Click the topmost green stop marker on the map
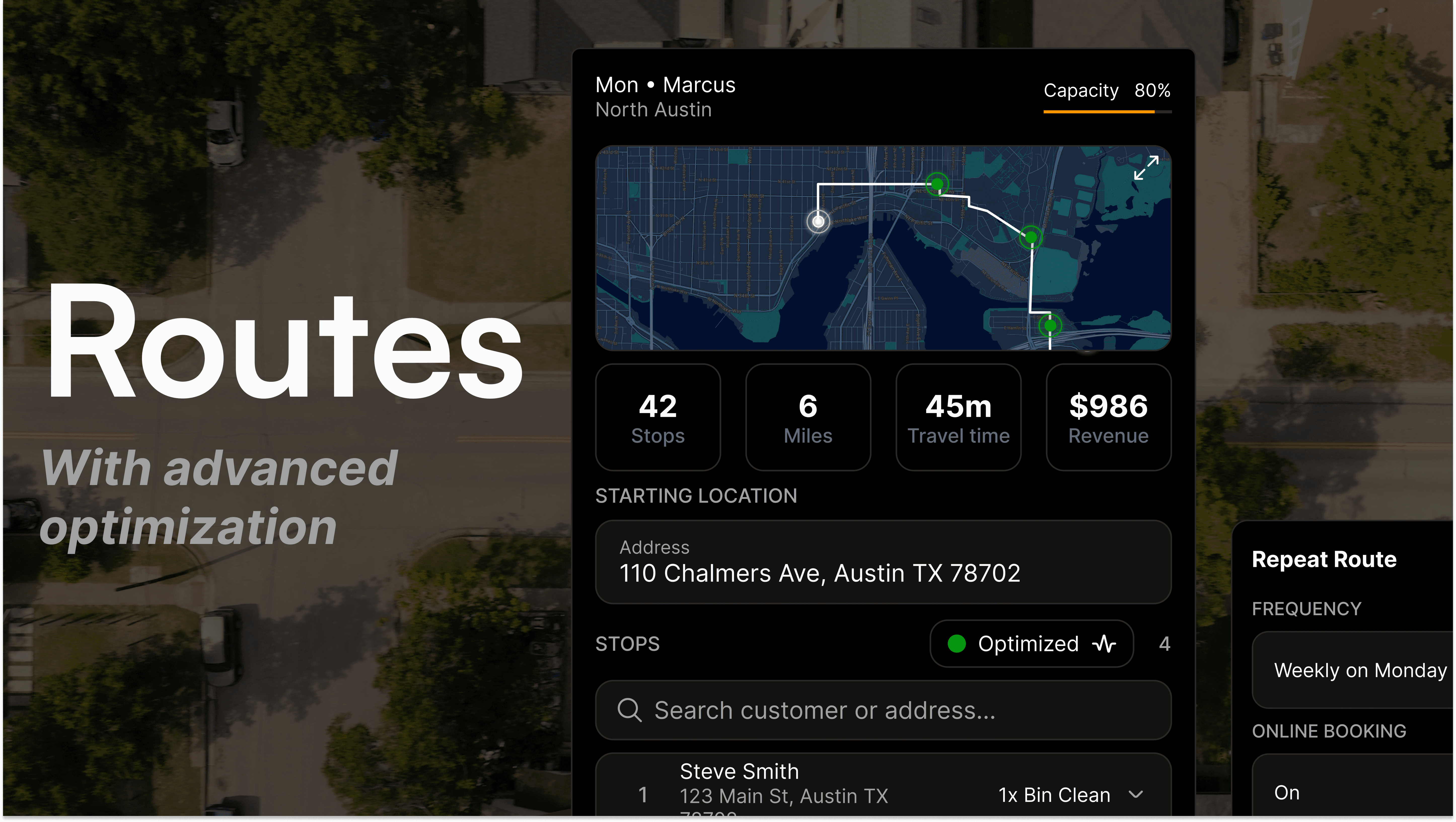The width and height of the screenshot is (1456, 822). [937, 184]
